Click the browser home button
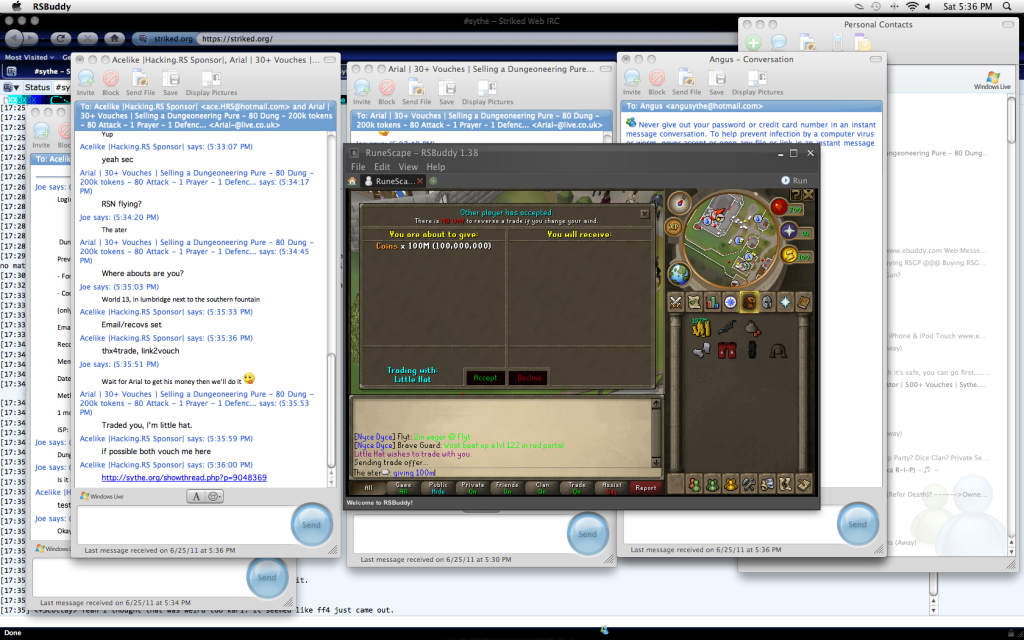 (x=114, y=39)
